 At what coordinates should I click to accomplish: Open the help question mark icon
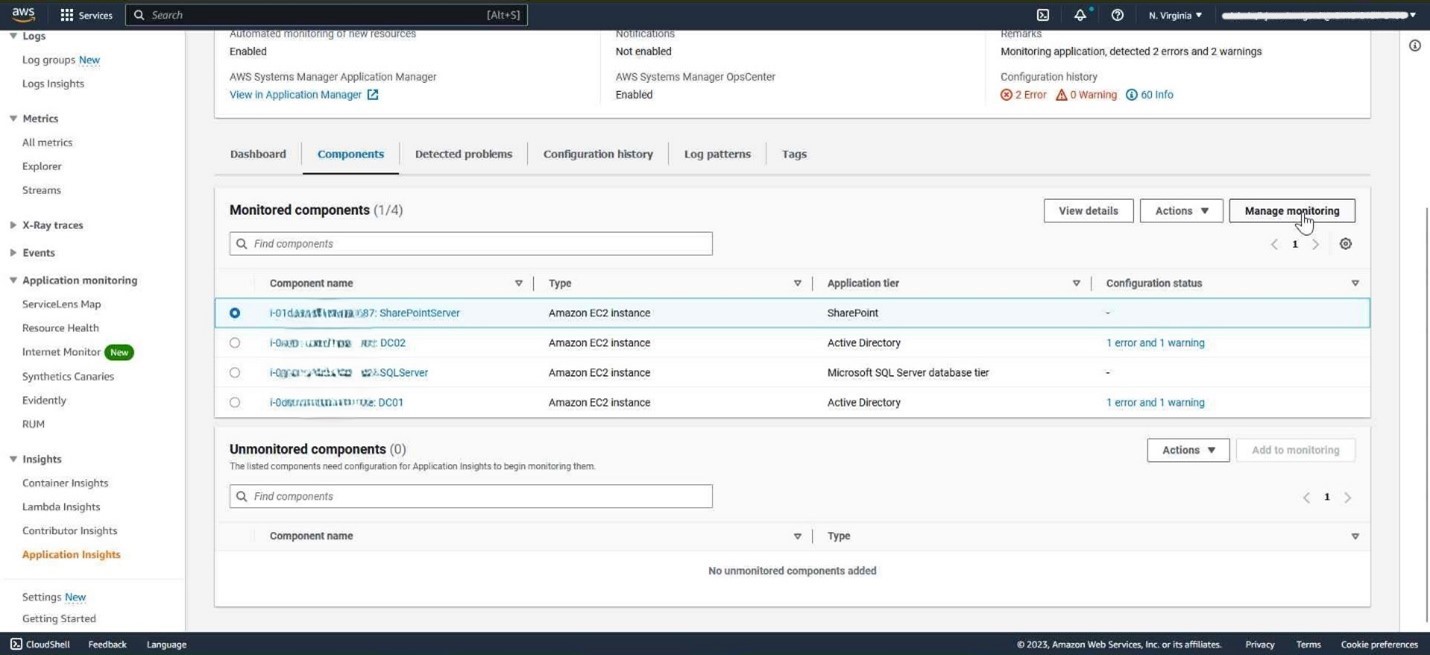tap(1117, 15)
